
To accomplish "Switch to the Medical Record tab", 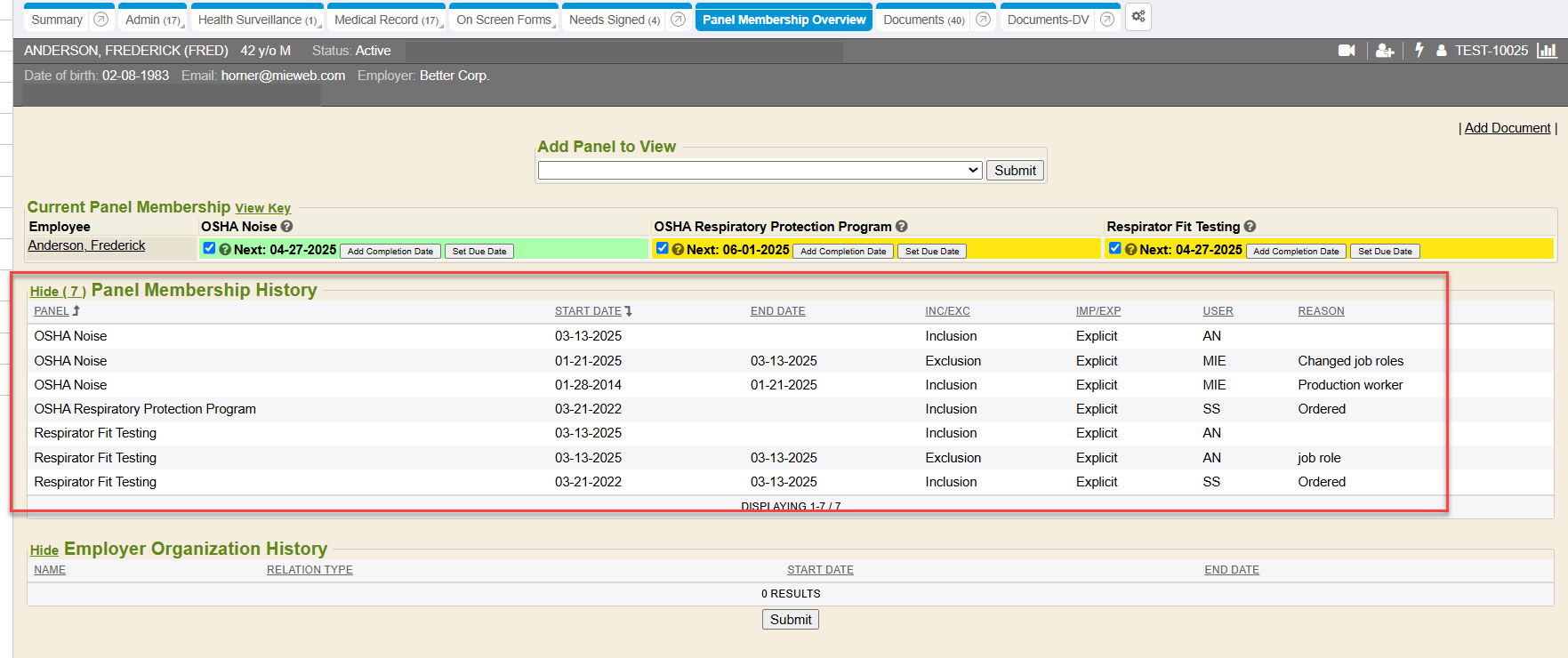I will pos(385,20).
